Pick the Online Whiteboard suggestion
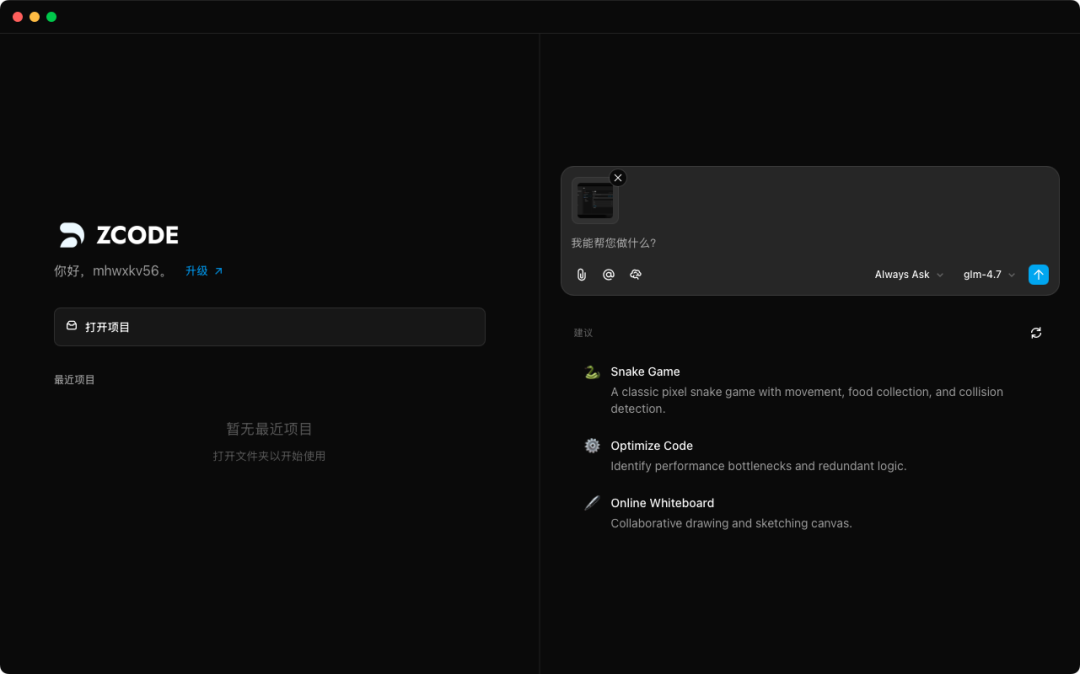 pos(662,503)
